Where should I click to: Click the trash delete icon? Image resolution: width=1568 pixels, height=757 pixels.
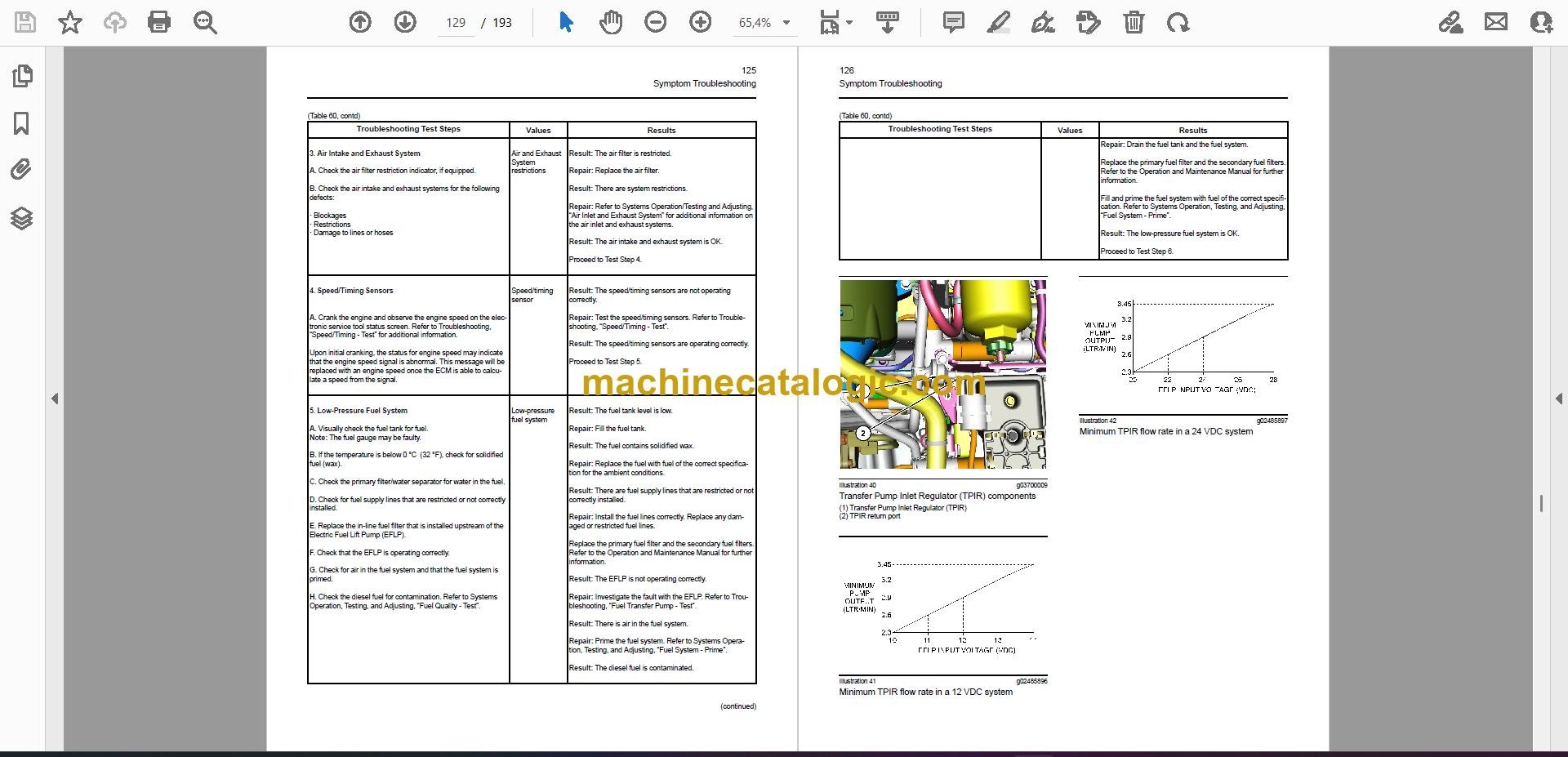[1134, 22]
